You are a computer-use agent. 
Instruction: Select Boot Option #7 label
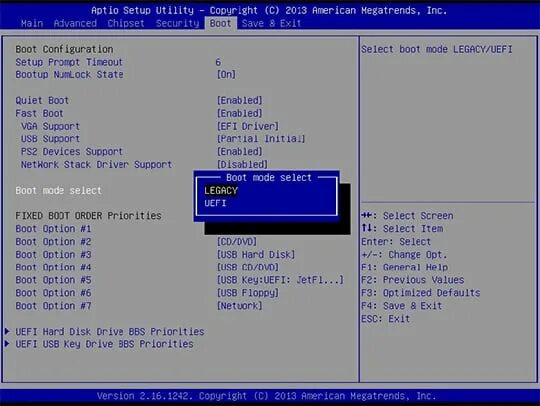coord(53,306)
